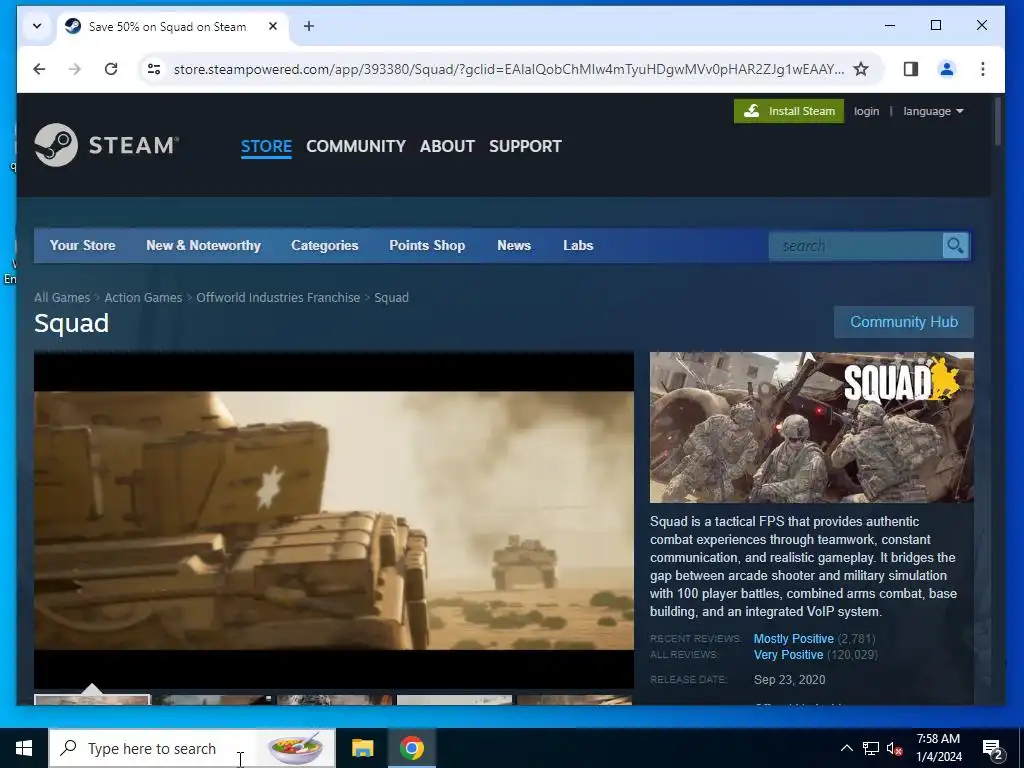Open Chrome's three-dot menu
The width and height of the screenshot is (1024, 768).
click(x=982, y=69)
